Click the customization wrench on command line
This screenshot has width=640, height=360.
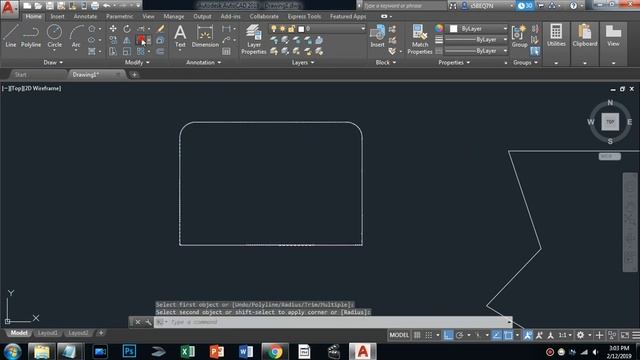[x=148, y=322]
